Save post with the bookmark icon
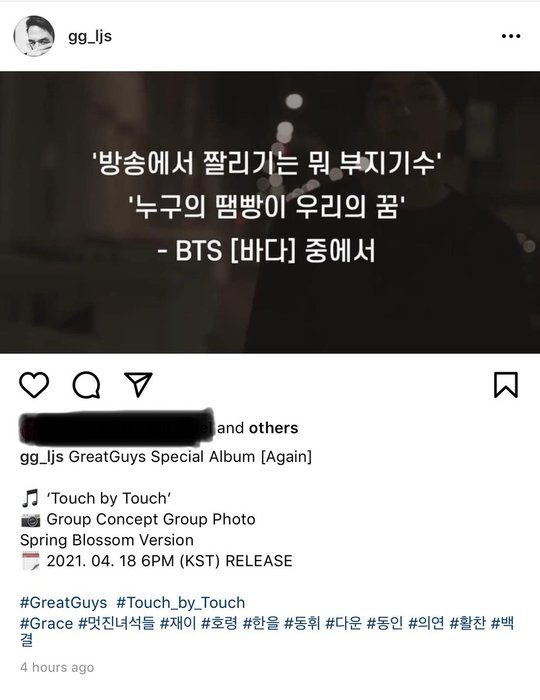Screen dimensions: 540x700 (506, 385)
